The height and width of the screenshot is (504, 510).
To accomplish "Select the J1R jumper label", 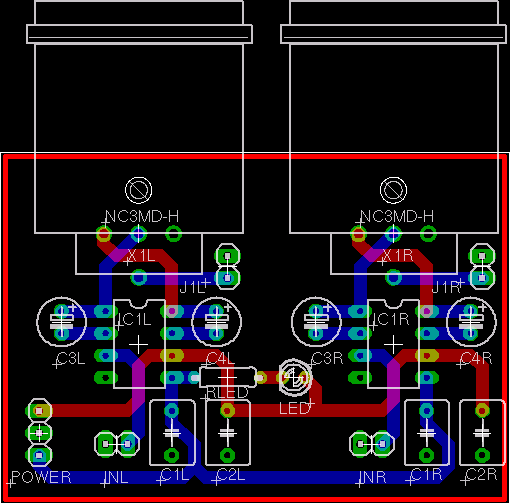I will [446, 287].
